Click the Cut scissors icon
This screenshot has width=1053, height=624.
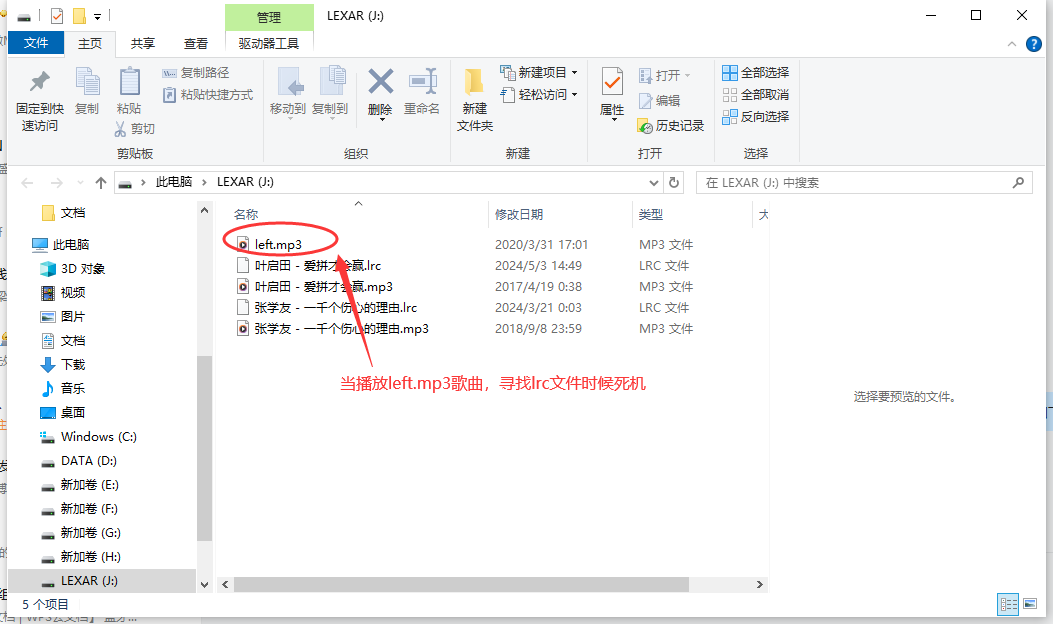click(121, 128)
